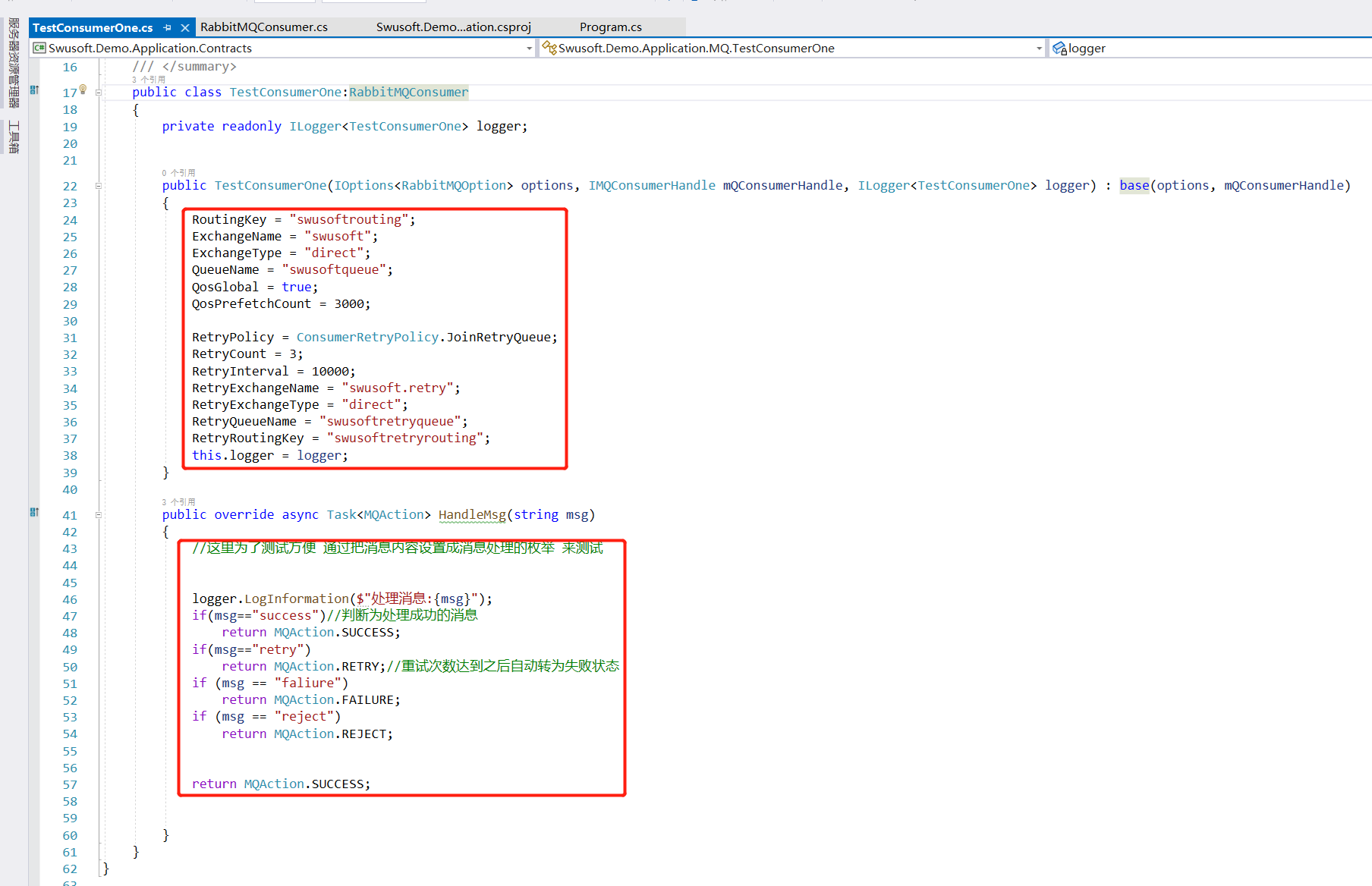The image size is (1372, 886).
Task: Click the "swusoftretryqueue" string on line 36
Action: pos(390,421)
